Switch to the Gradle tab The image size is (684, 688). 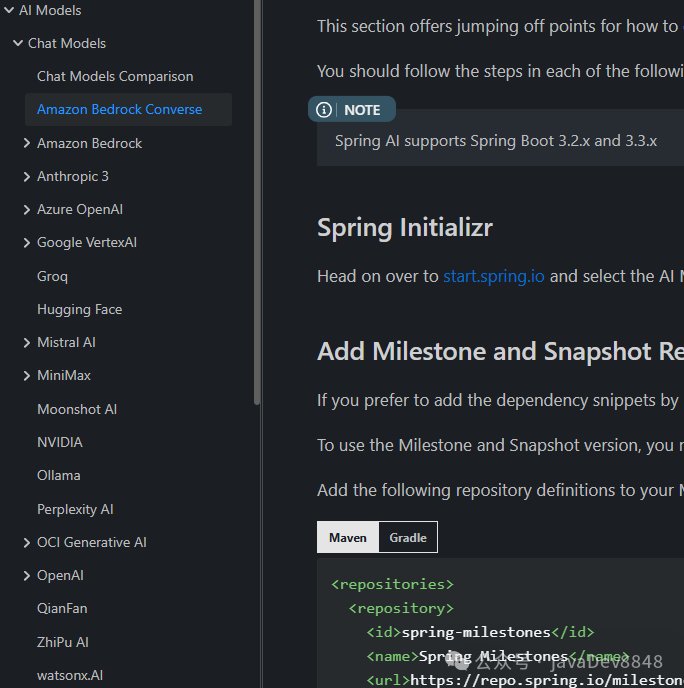pyautogui.click(x=408, y=537)
